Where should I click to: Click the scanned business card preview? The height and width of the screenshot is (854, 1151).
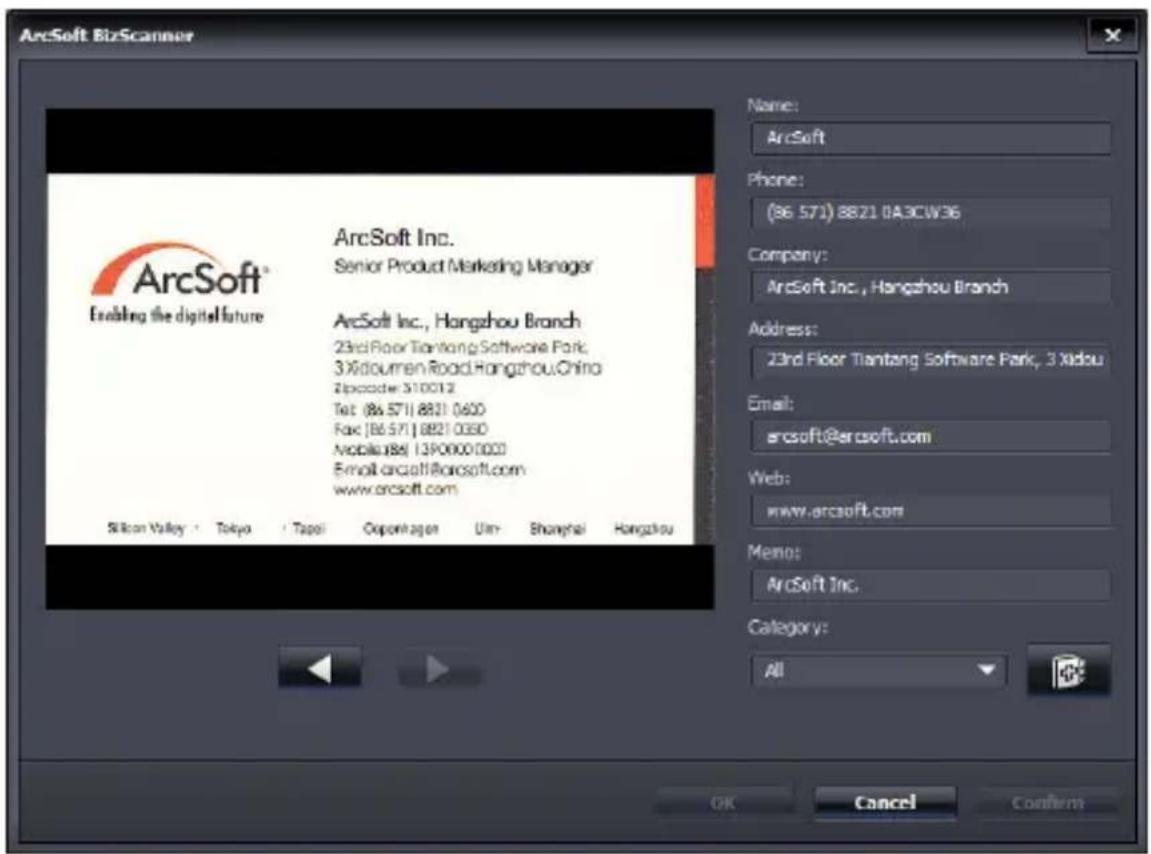tap(380, 359)
